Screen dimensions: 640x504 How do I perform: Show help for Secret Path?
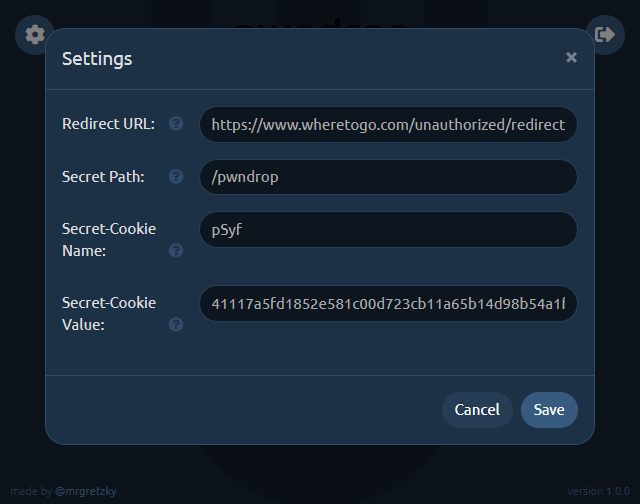point(176,177)
